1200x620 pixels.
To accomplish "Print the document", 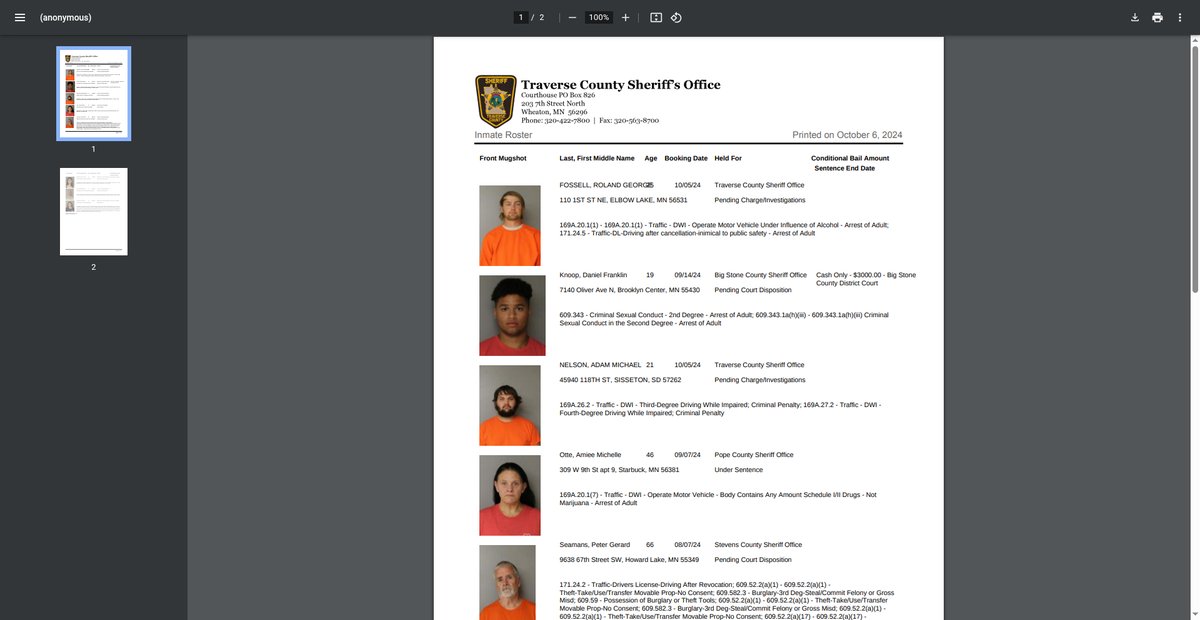I will tap(1157, 17).
